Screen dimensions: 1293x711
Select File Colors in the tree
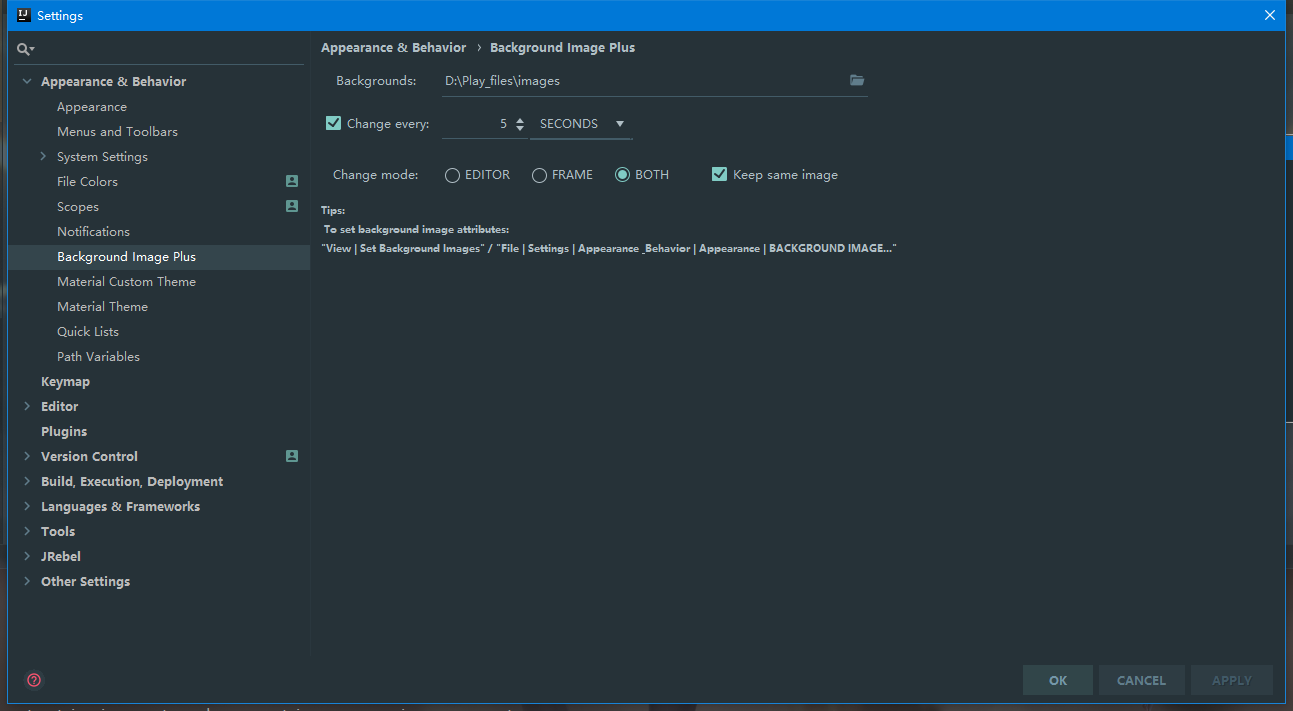click(87, 182)
